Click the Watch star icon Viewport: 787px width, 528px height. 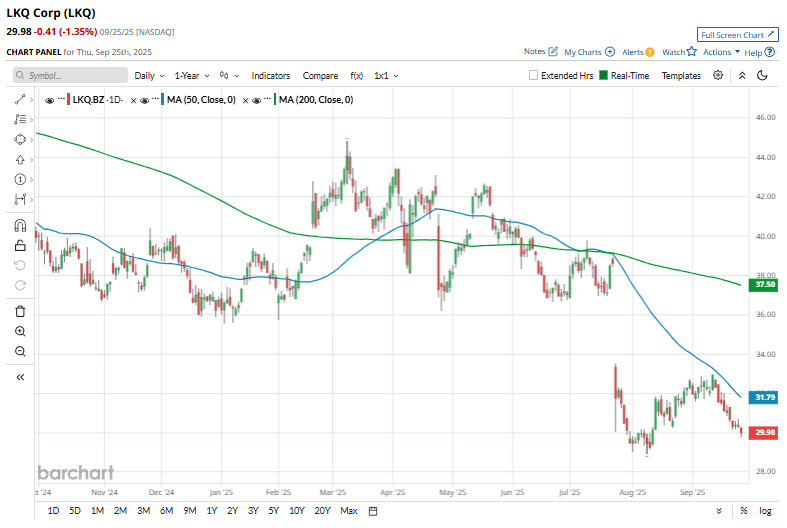[692, 51]
